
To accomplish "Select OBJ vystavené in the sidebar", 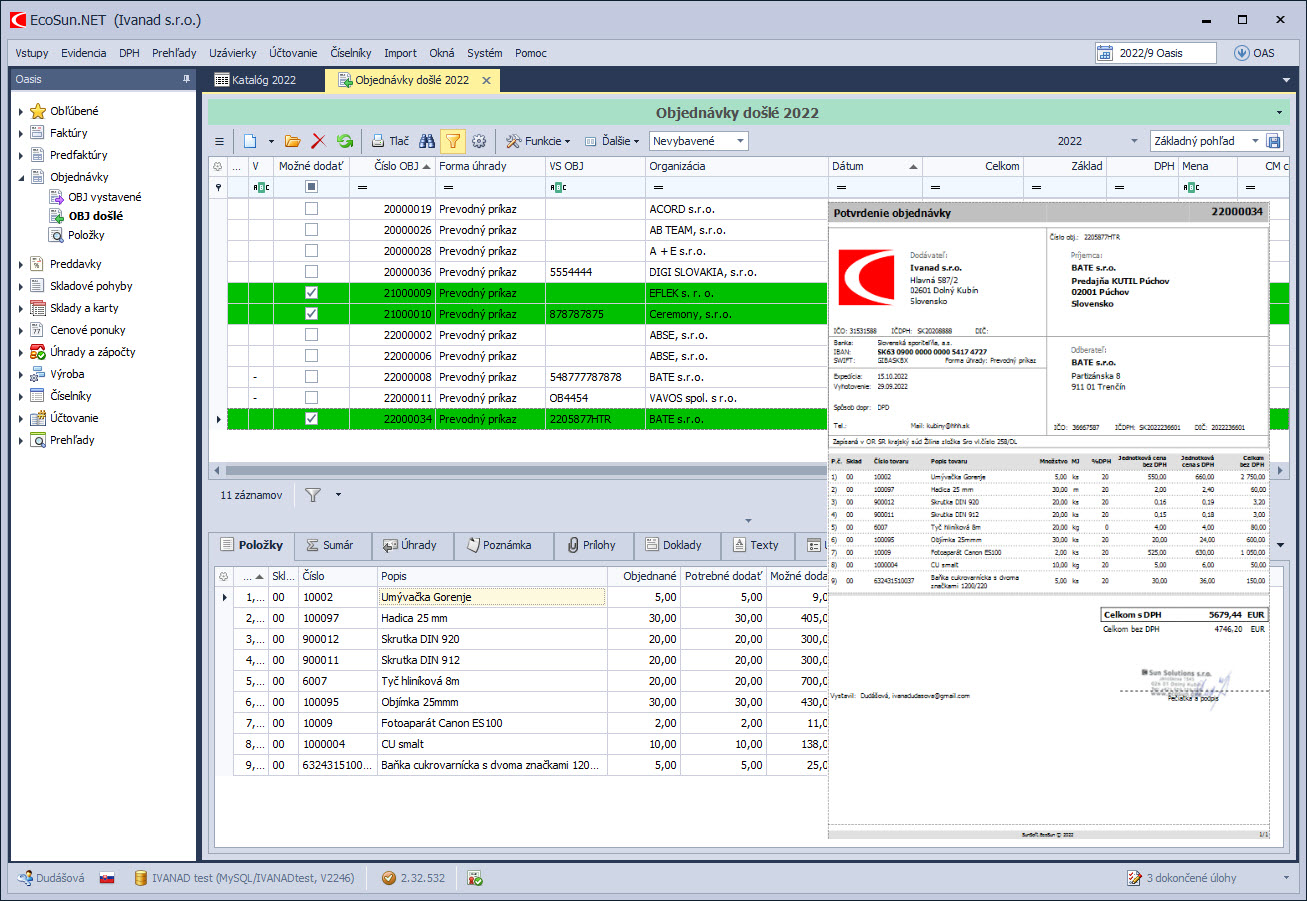I will (104, 197).
